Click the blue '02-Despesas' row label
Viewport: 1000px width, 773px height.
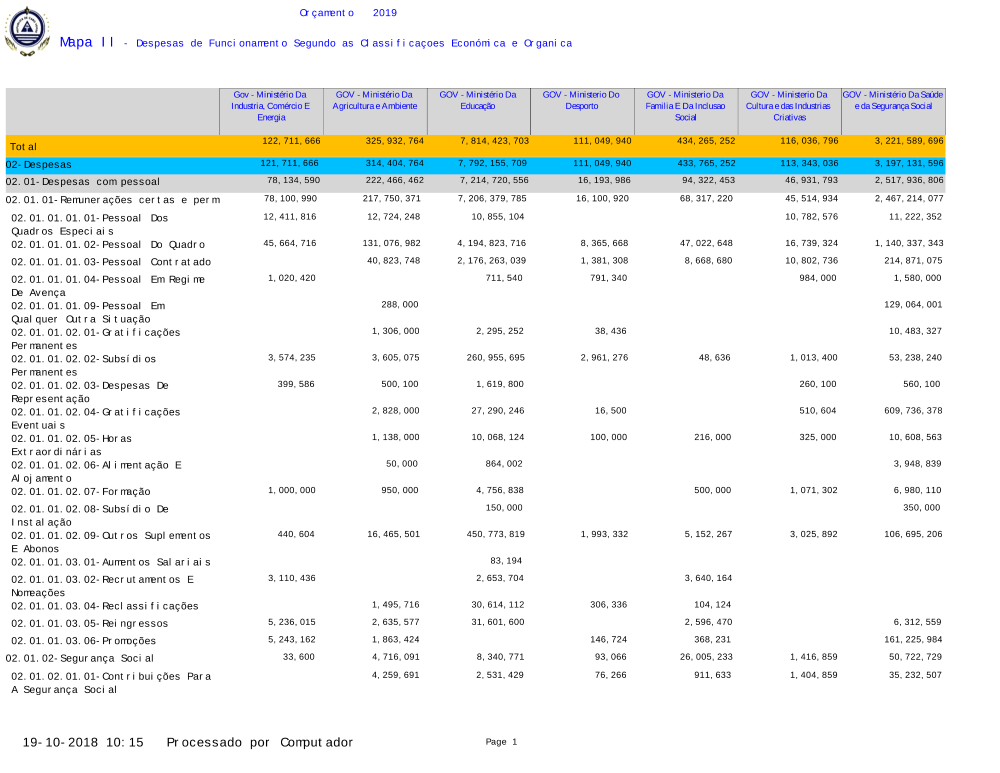(38, 164)
